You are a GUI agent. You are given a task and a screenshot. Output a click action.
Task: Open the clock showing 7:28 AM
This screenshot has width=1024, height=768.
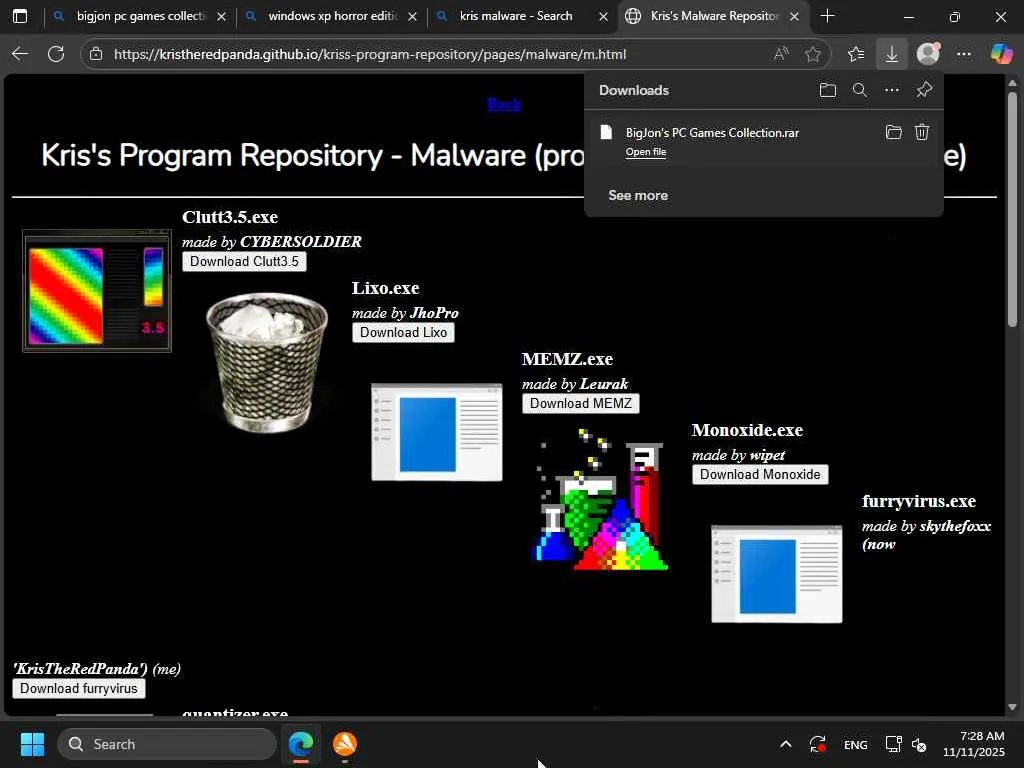(973, 744)
